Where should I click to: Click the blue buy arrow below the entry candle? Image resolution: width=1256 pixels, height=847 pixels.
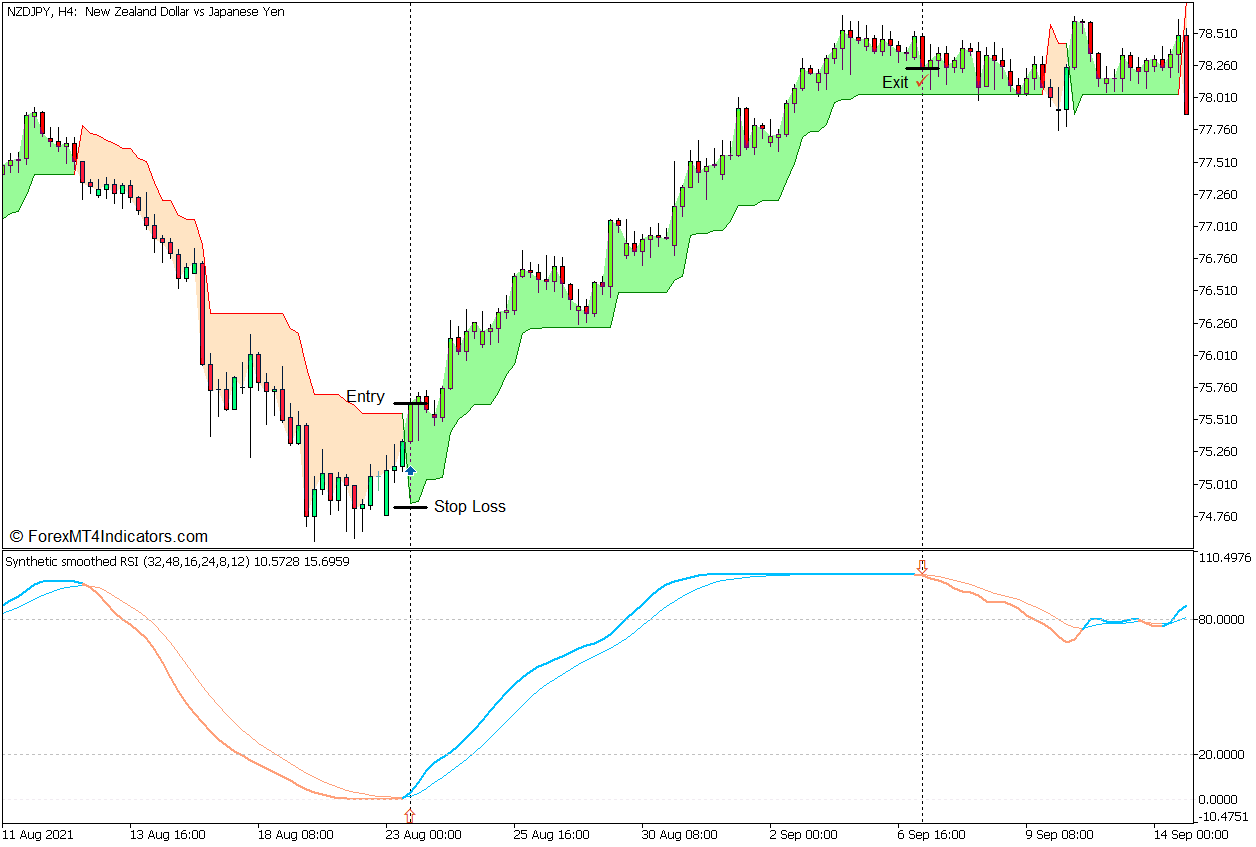pos(410,469)
